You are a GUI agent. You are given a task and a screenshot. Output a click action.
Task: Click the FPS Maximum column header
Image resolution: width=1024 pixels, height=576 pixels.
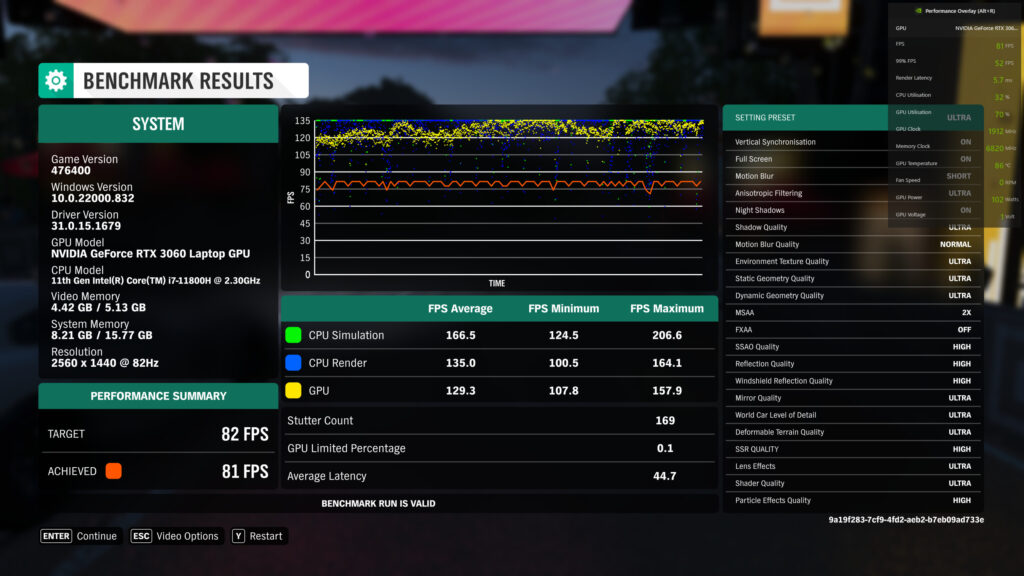[x=667, y=308]
